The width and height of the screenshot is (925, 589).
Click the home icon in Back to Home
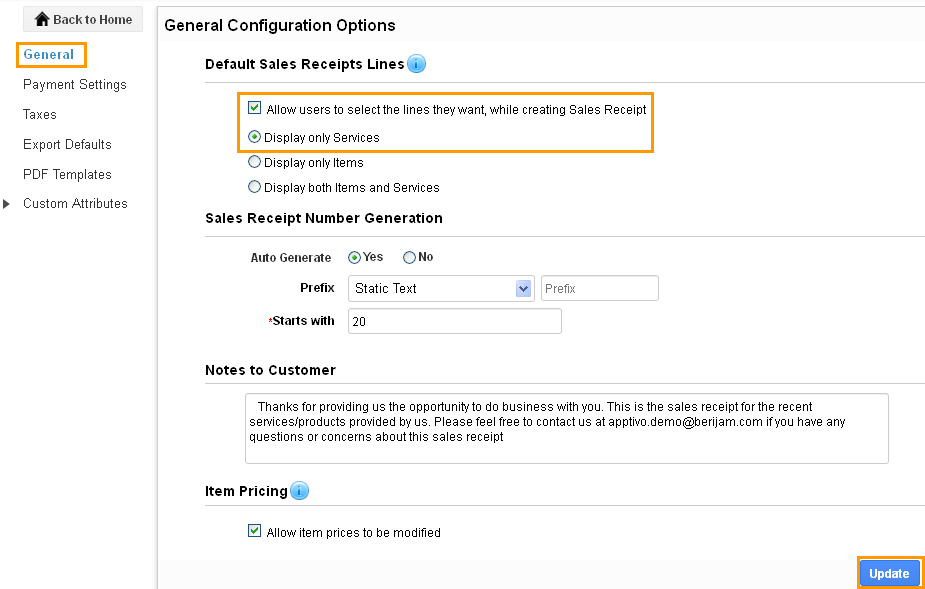click(x=42, y=19)
